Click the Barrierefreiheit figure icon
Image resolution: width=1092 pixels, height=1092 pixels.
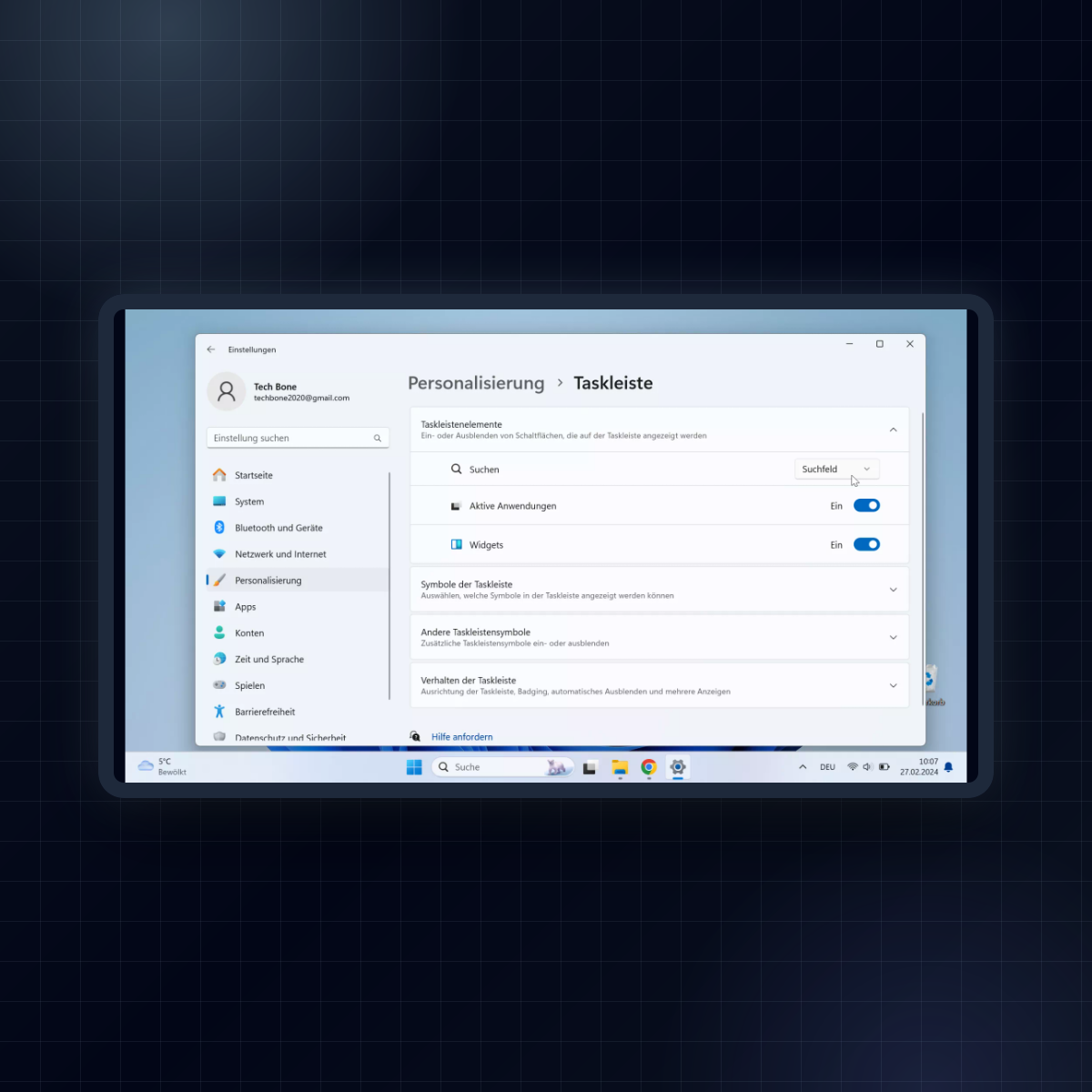coord(219,712)
